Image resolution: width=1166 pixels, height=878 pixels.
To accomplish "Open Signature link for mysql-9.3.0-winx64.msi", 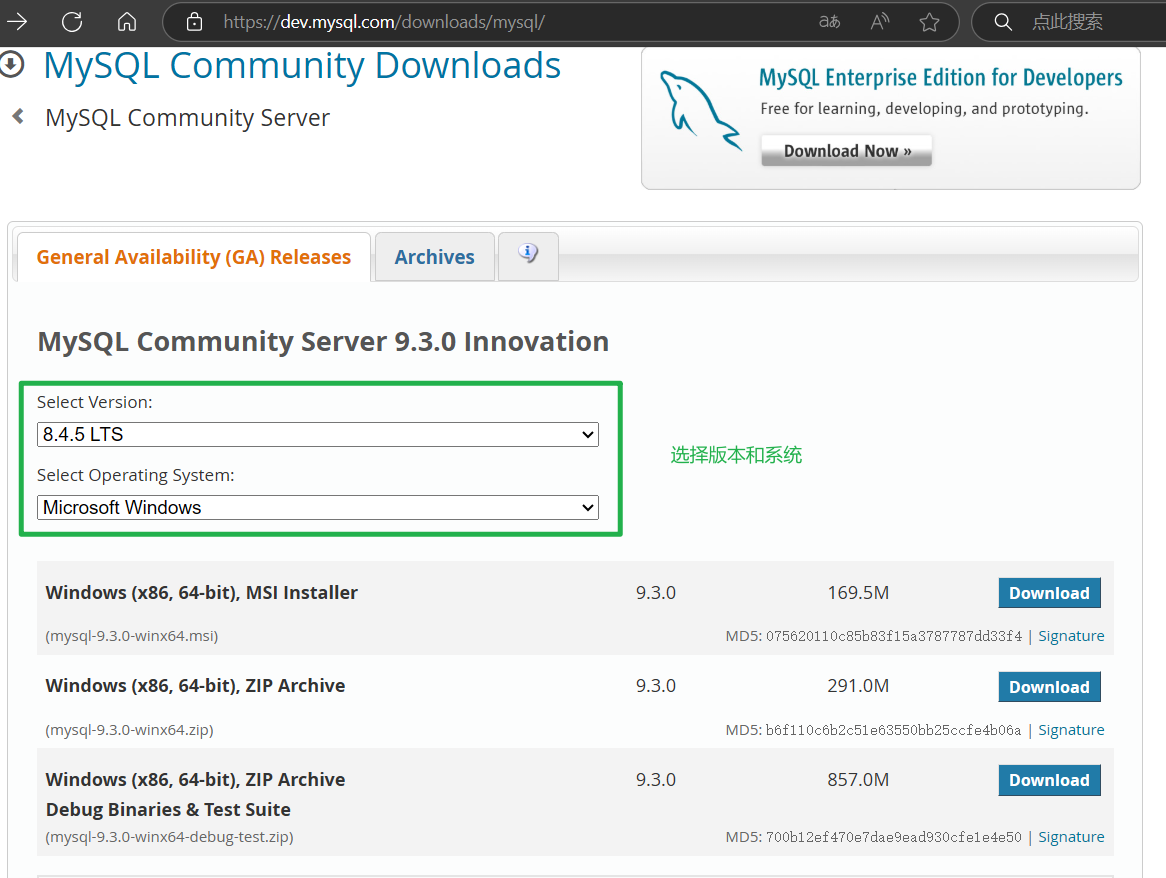I will click(1071, 636).
